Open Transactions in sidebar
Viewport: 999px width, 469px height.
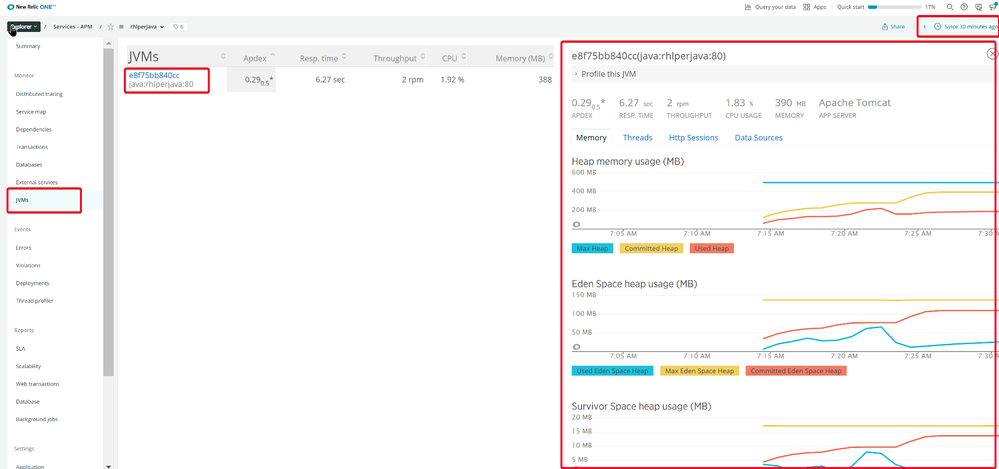(32, 147)
